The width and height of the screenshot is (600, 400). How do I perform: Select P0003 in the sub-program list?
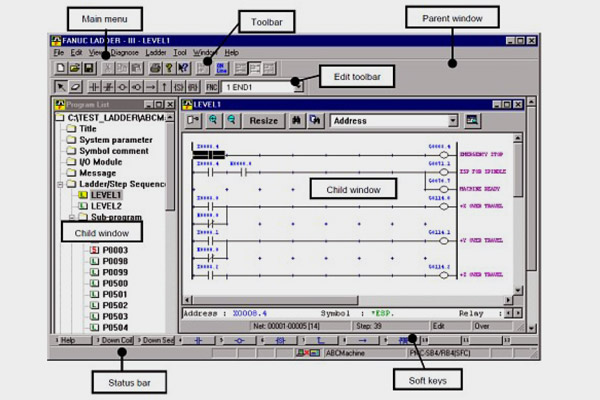(115, 250)
